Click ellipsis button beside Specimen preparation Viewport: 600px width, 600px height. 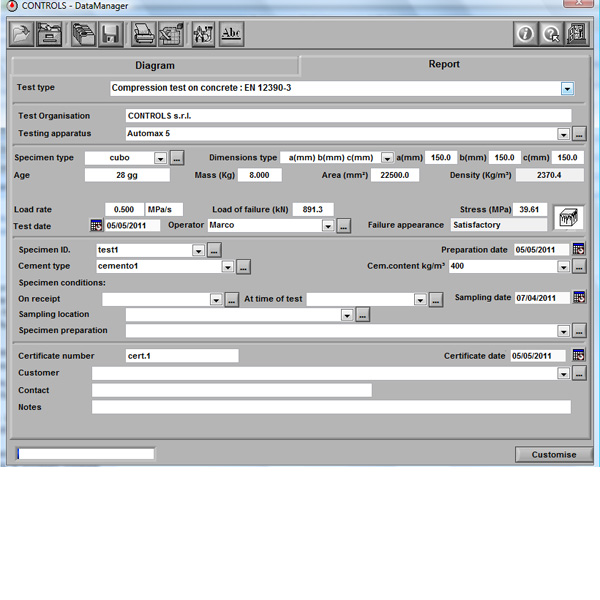(579, 331)
